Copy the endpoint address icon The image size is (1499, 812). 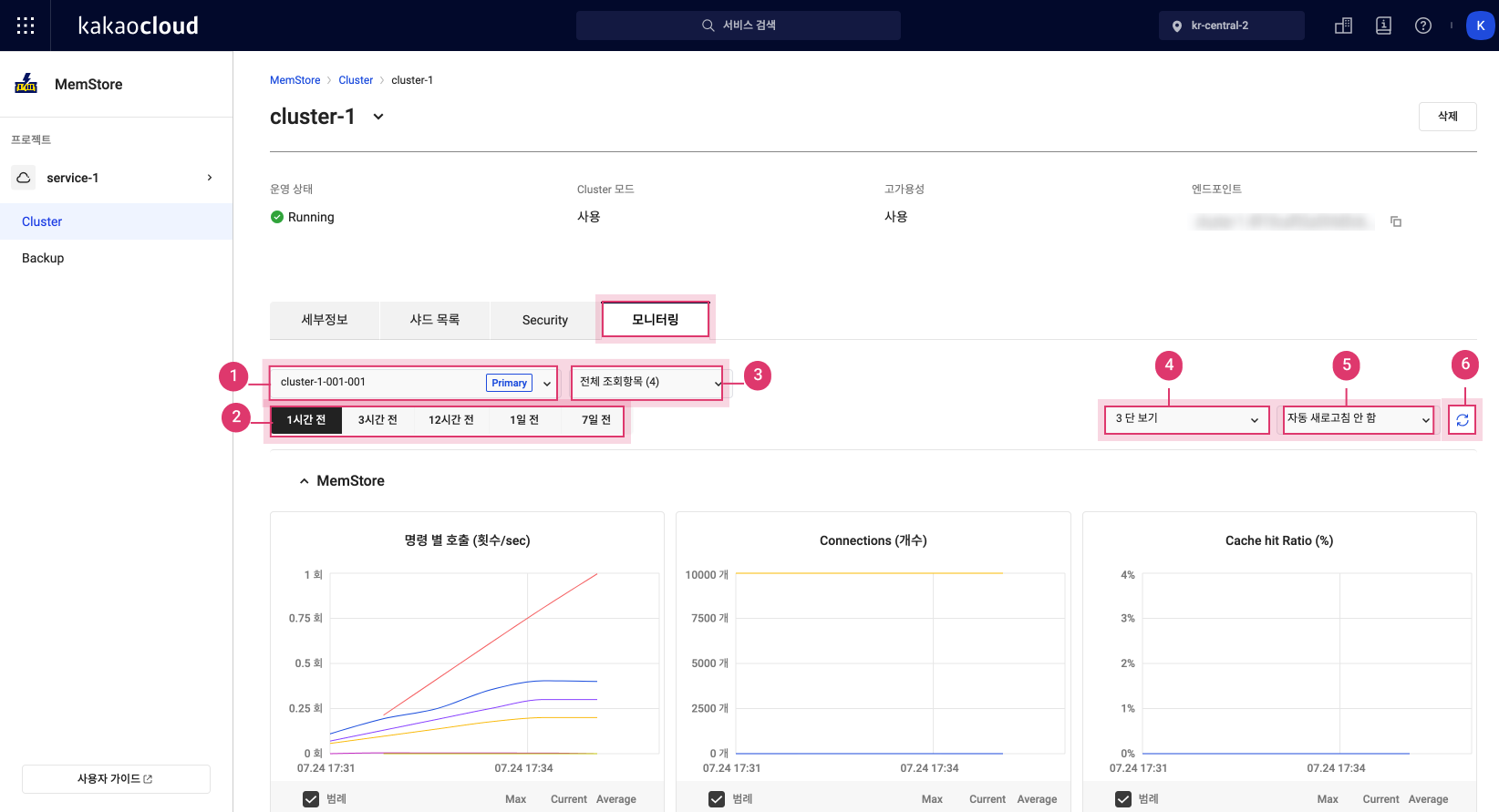coord(1396,221)
